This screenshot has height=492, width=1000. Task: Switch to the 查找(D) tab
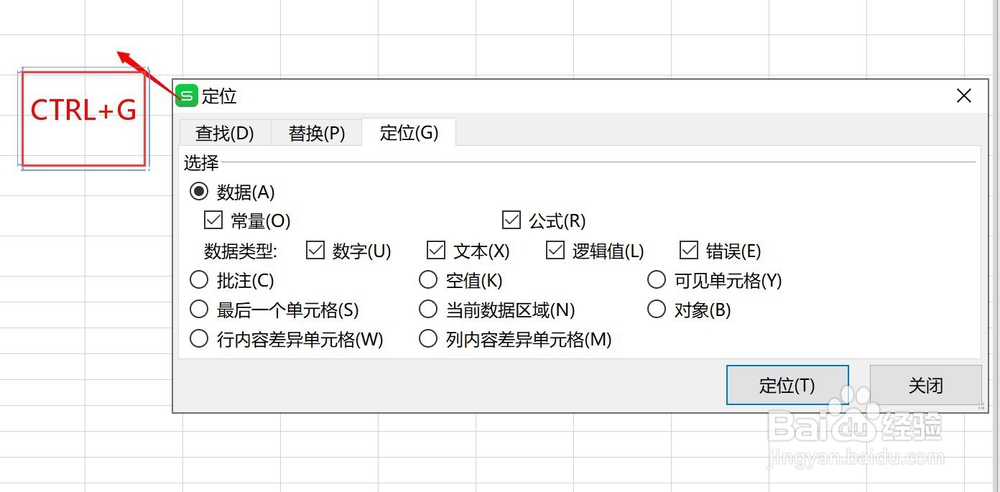click(224, 133)
